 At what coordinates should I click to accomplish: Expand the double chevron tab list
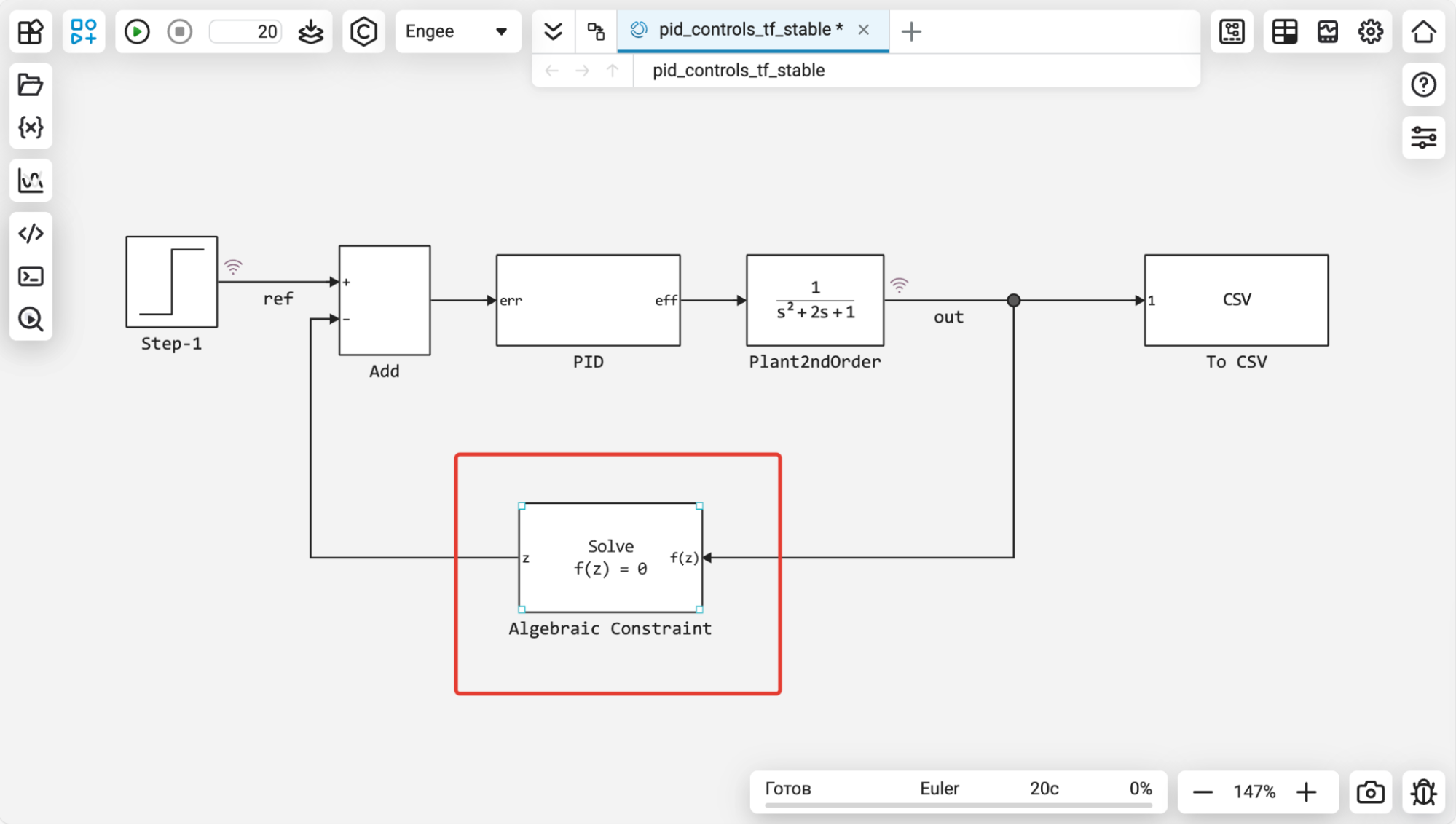pyautogui.click(x=554, y=31)
